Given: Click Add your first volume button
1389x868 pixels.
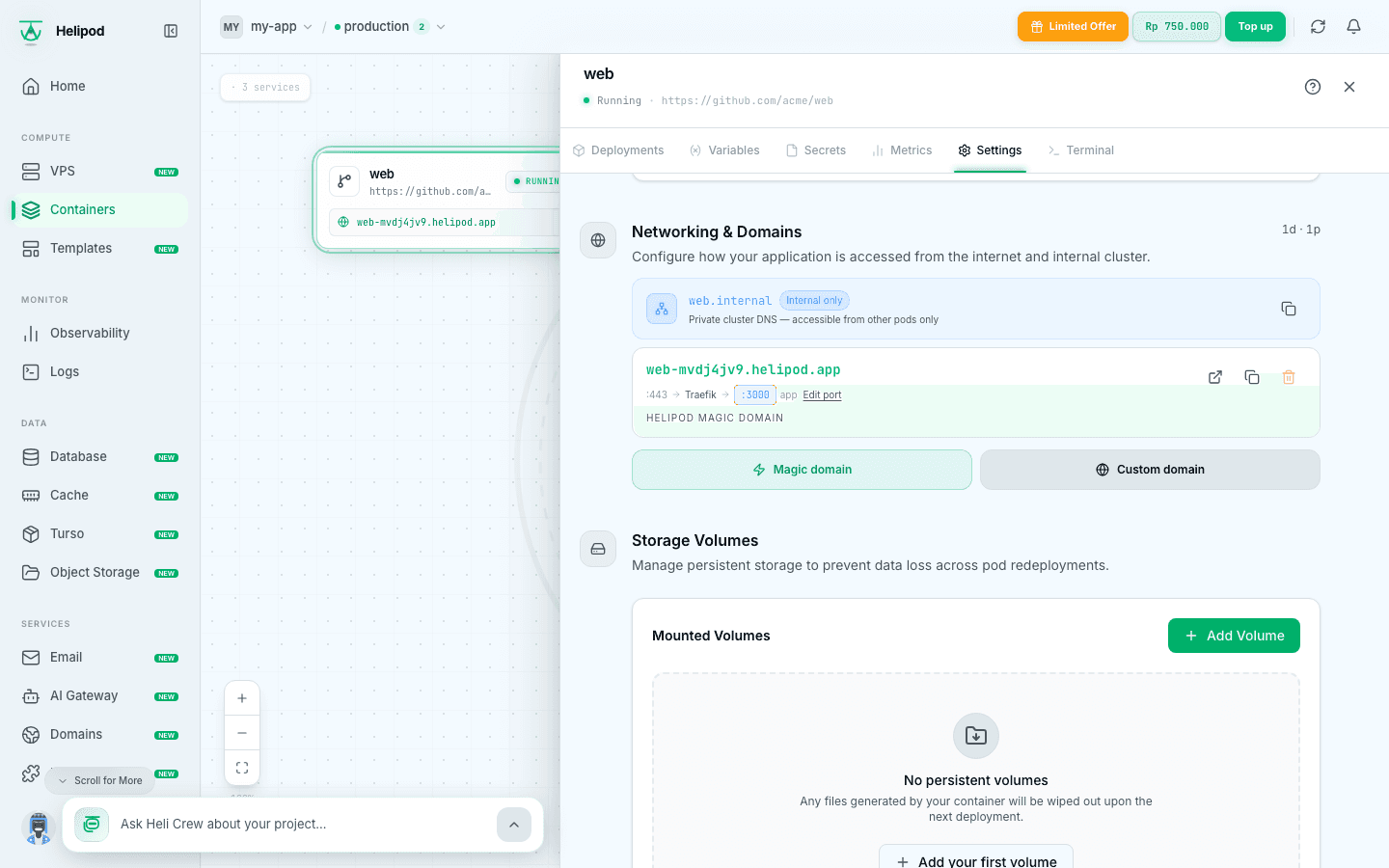Looking at the screenshot, I should 976,856.
